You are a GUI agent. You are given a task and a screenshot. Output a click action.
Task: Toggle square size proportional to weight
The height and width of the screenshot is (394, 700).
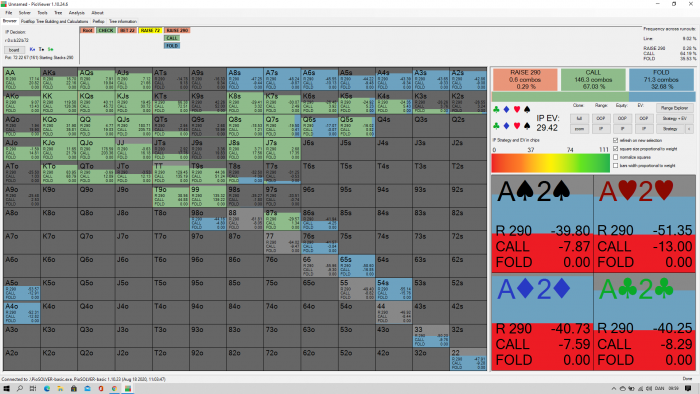pos(616,149)
